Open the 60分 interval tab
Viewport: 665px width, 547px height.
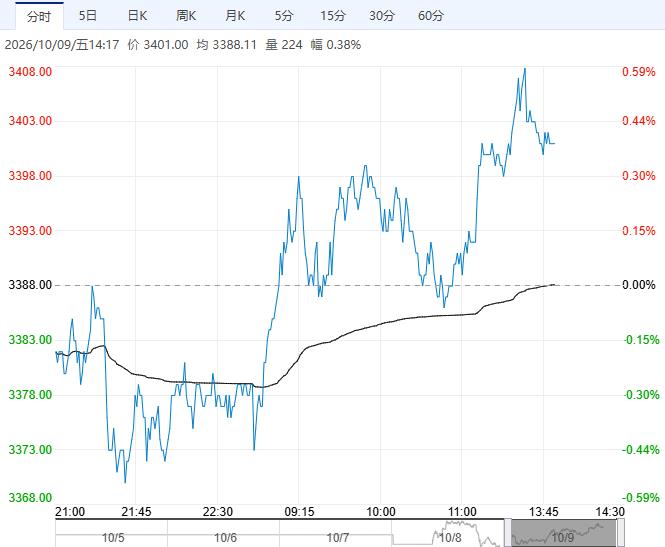[x=431, y=16]
